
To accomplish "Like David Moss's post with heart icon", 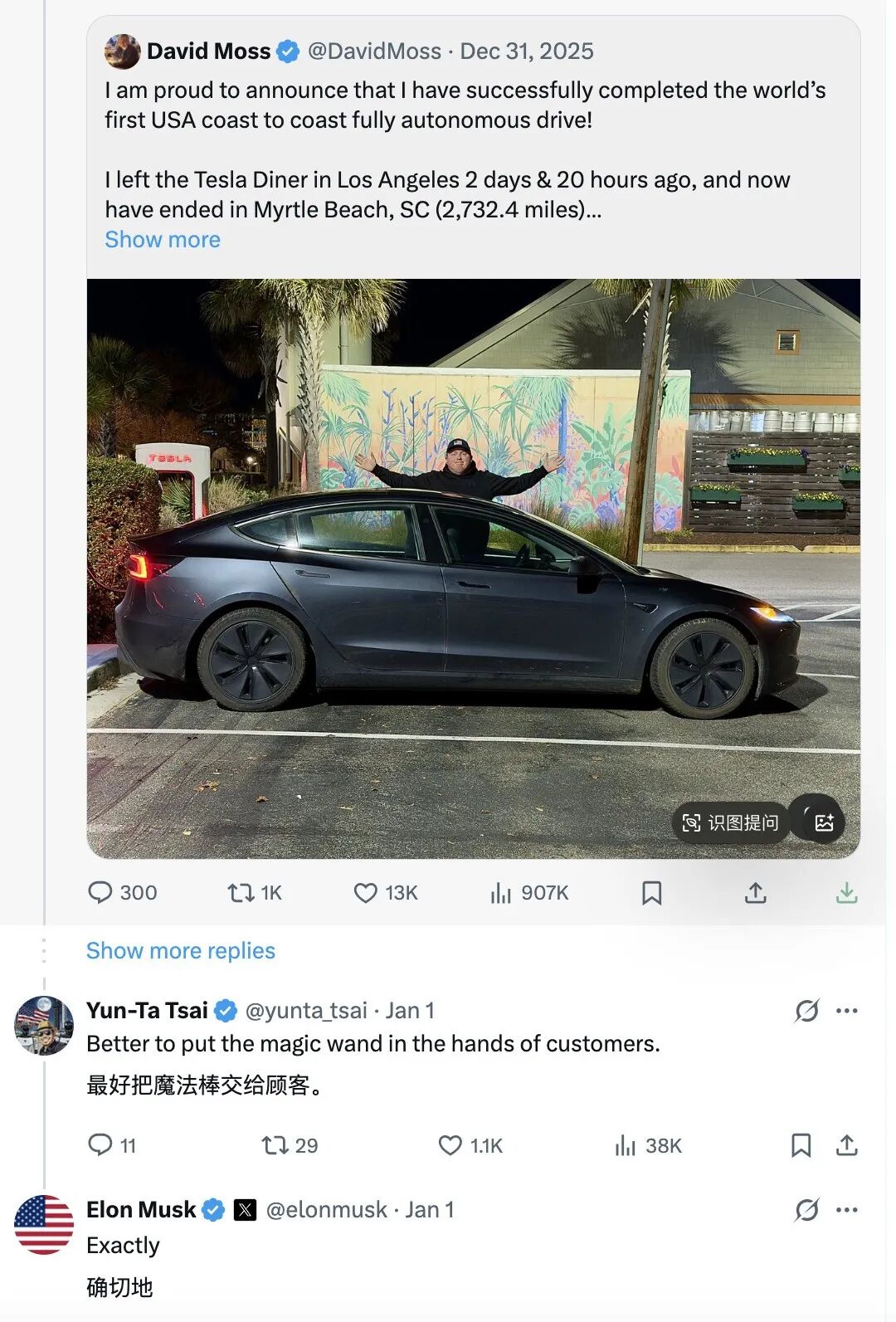I will click(365, 892).
